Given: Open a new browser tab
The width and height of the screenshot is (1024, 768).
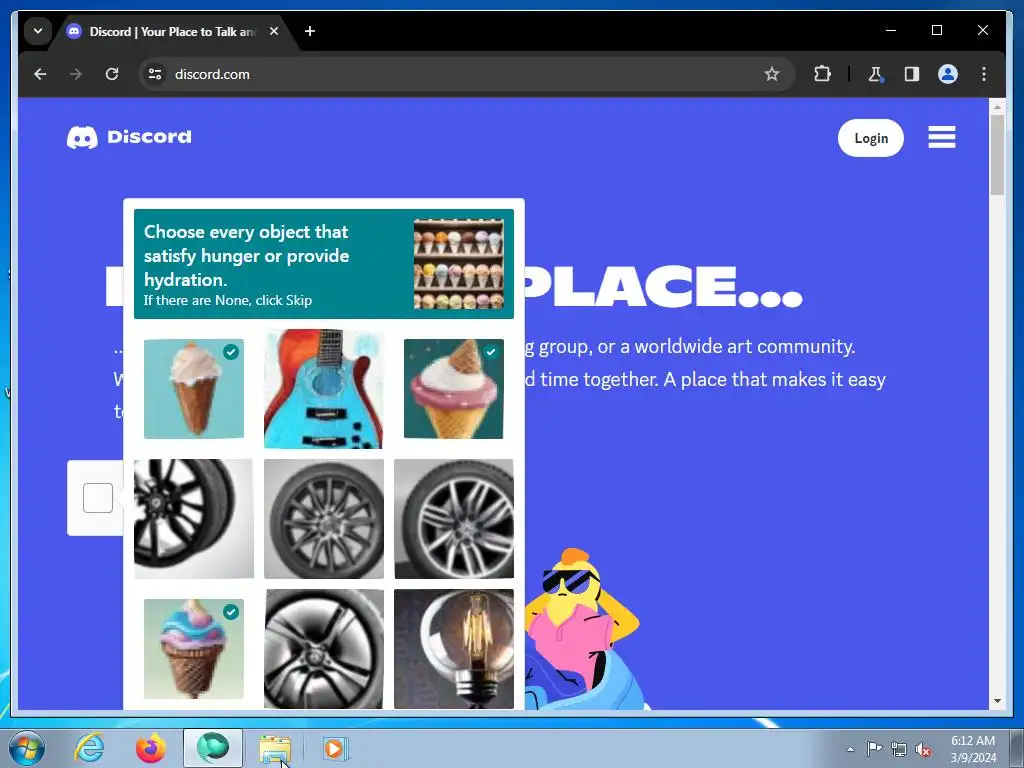Looking at the screenshot, I should (x=310, y=31).
